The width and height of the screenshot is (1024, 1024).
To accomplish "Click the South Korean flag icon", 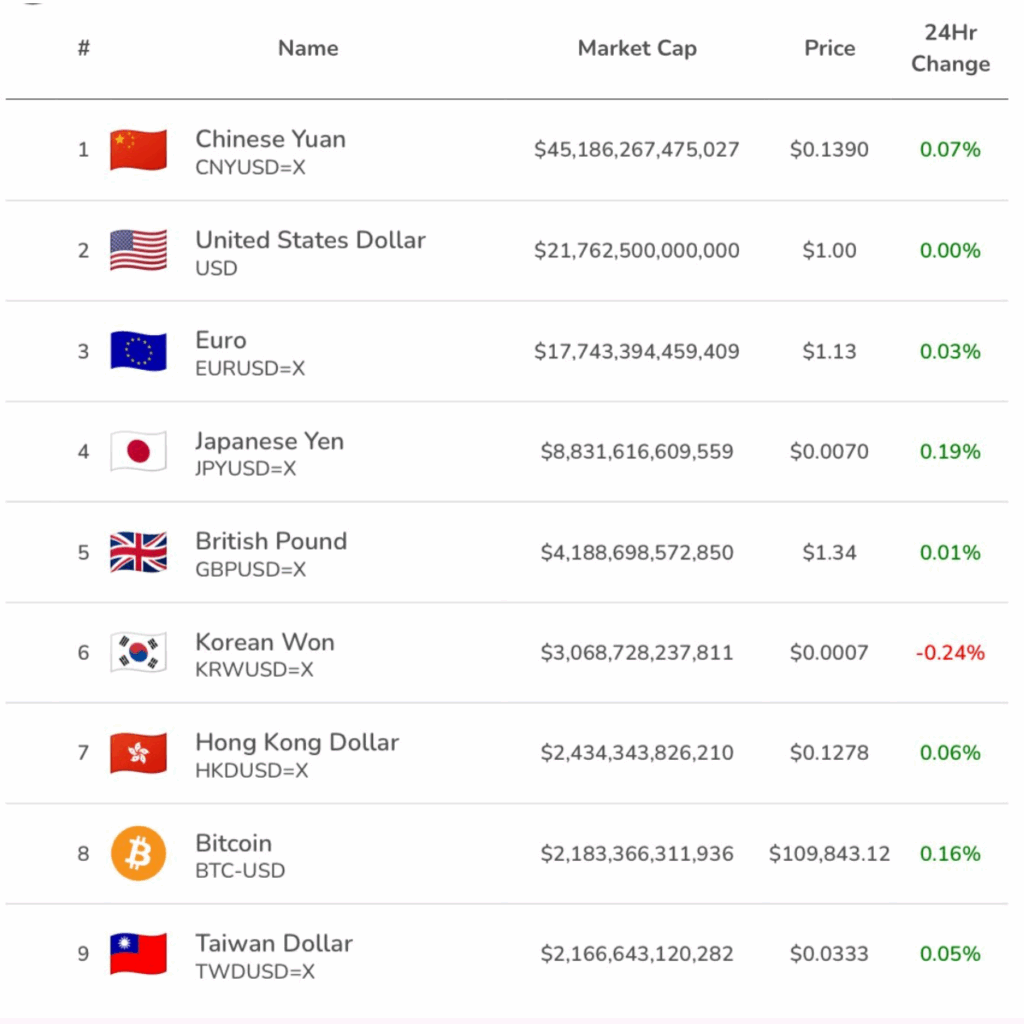I will pyautogui.click(x=138, y=653).
